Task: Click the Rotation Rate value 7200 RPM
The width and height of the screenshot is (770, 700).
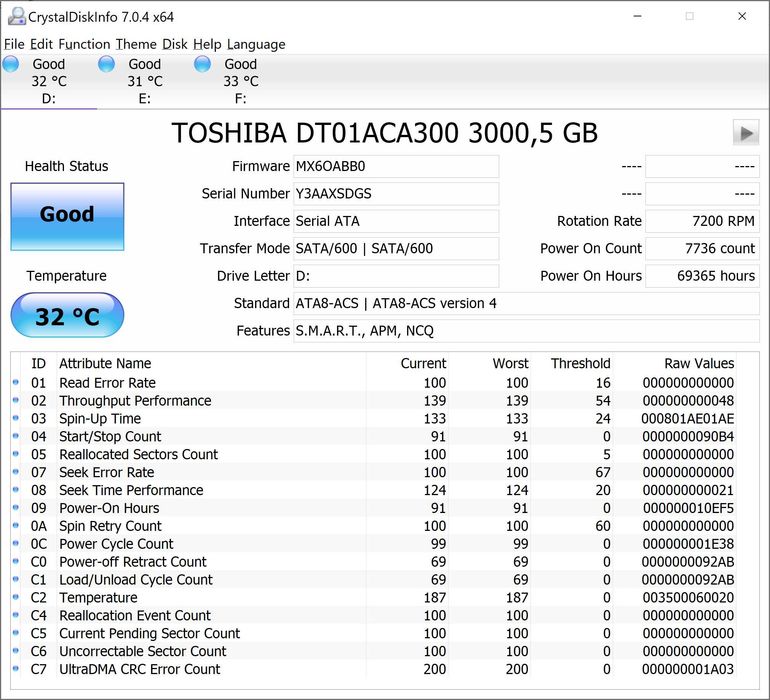Action: [x=702, y=222]
